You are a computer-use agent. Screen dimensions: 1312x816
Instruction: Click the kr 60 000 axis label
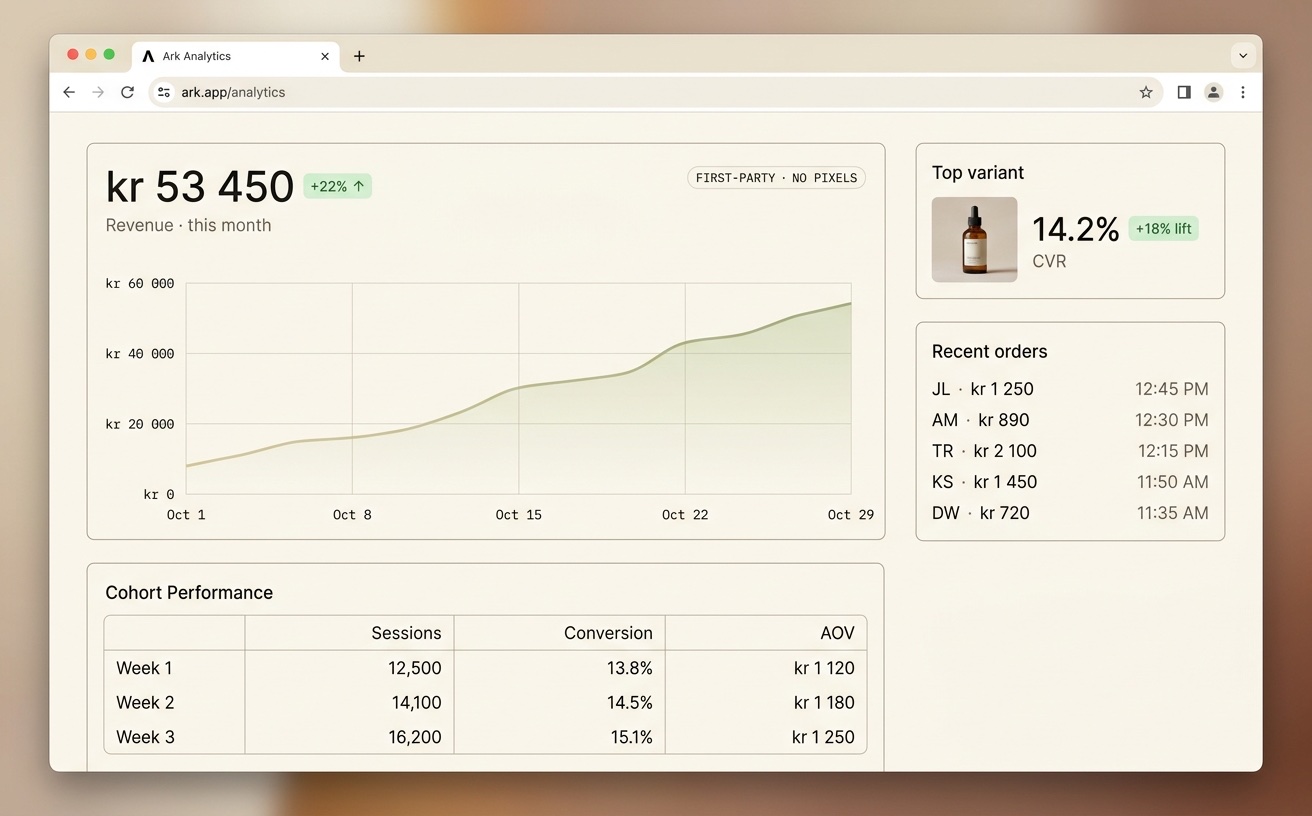click(140, 284)
